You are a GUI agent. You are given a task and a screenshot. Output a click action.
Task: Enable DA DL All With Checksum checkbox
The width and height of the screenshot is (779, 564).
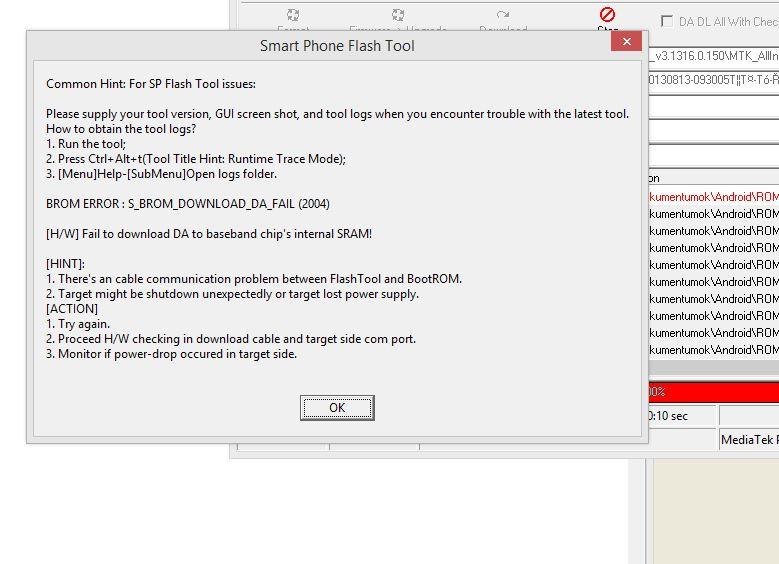point(667,21)
